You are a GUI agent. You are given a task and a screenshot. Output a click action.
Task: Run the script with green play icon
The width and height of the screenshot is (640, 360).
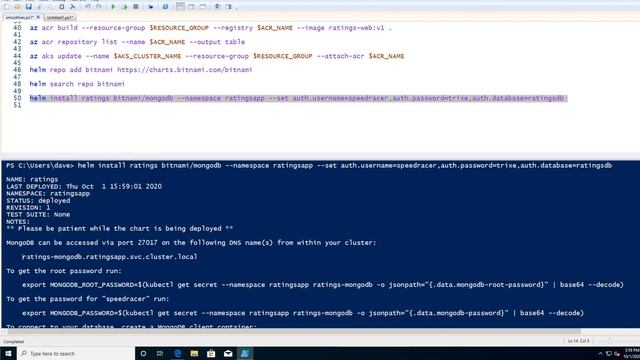coord(113,7)
